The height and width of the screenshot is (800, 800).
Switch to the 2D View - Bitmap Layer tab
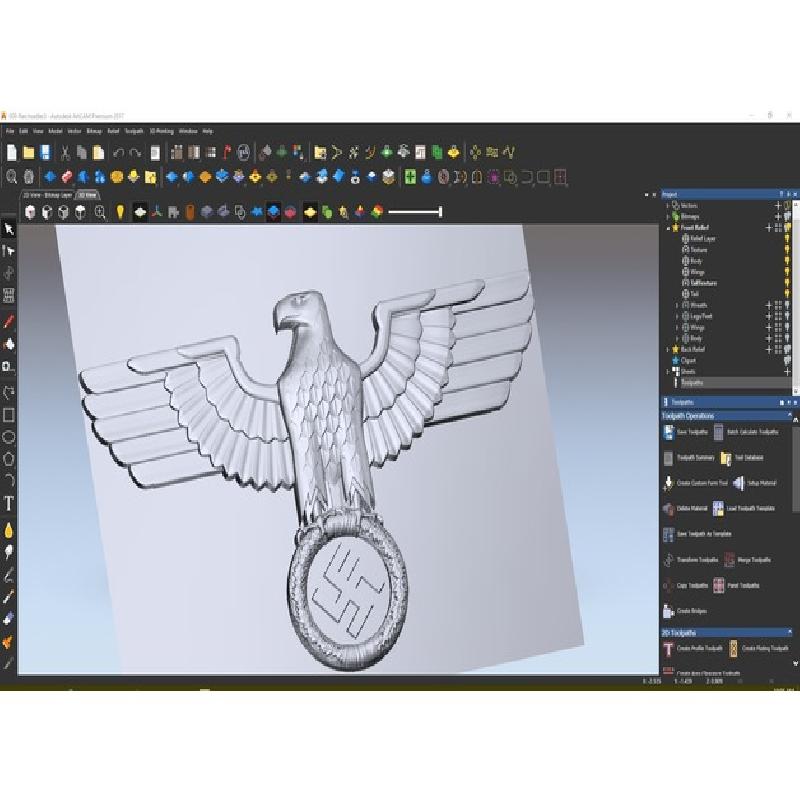tap(48, 195)
